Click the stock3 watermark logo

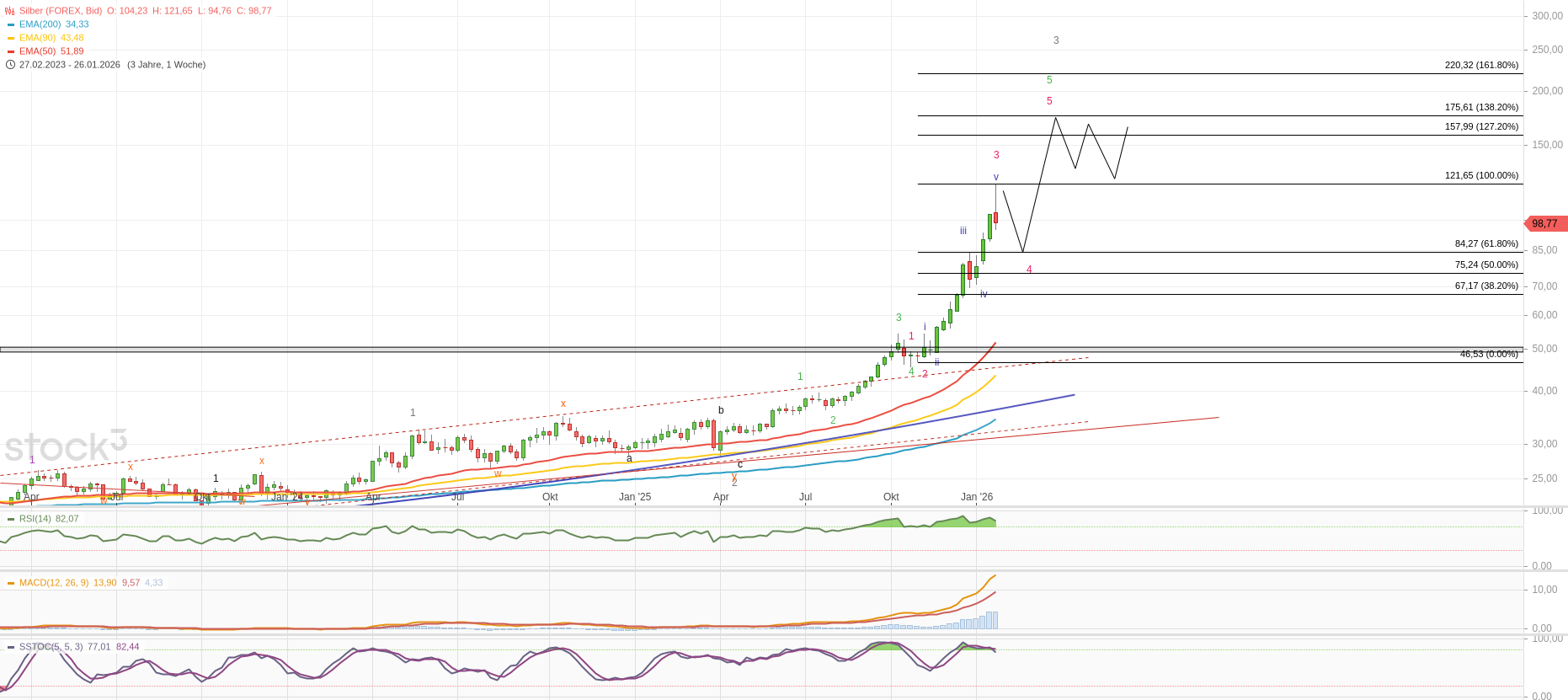(66, 446)
